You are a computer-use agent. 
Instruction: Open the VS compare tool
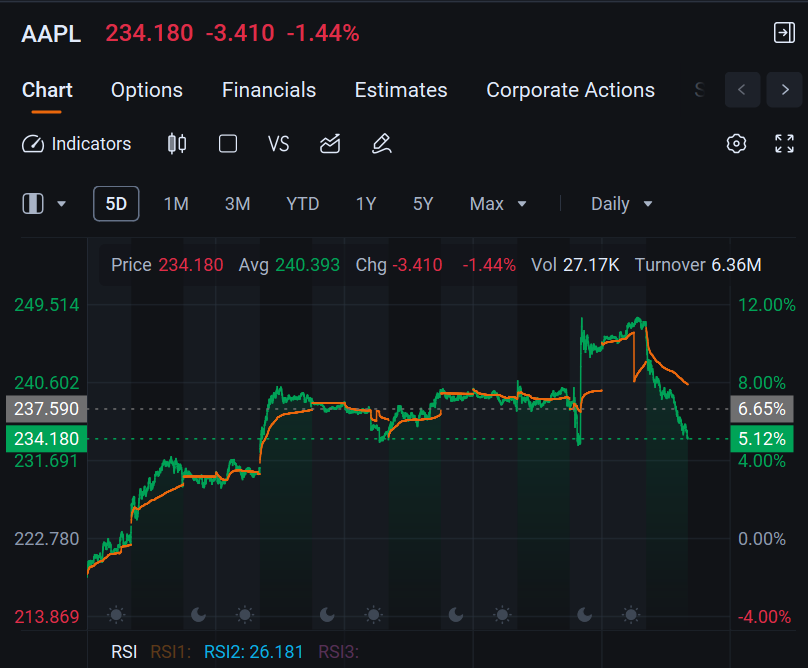pyautogui.click(x=278, y=144)
